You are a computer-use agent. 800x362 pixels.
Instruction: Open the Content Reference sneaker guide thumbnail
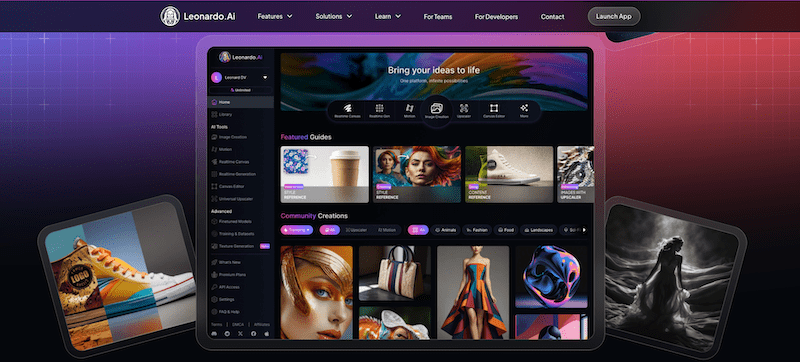(x=509, y=174)
